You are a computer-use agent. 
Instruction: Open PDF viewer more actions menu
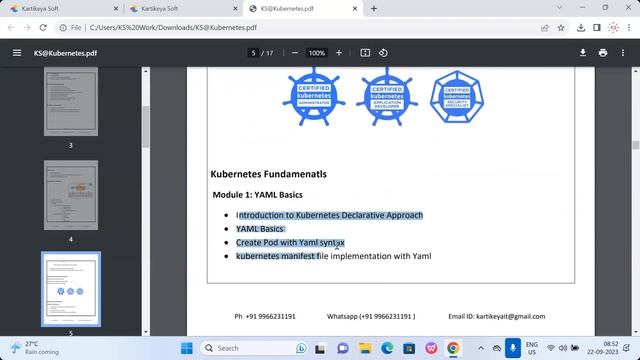[623, 53]
